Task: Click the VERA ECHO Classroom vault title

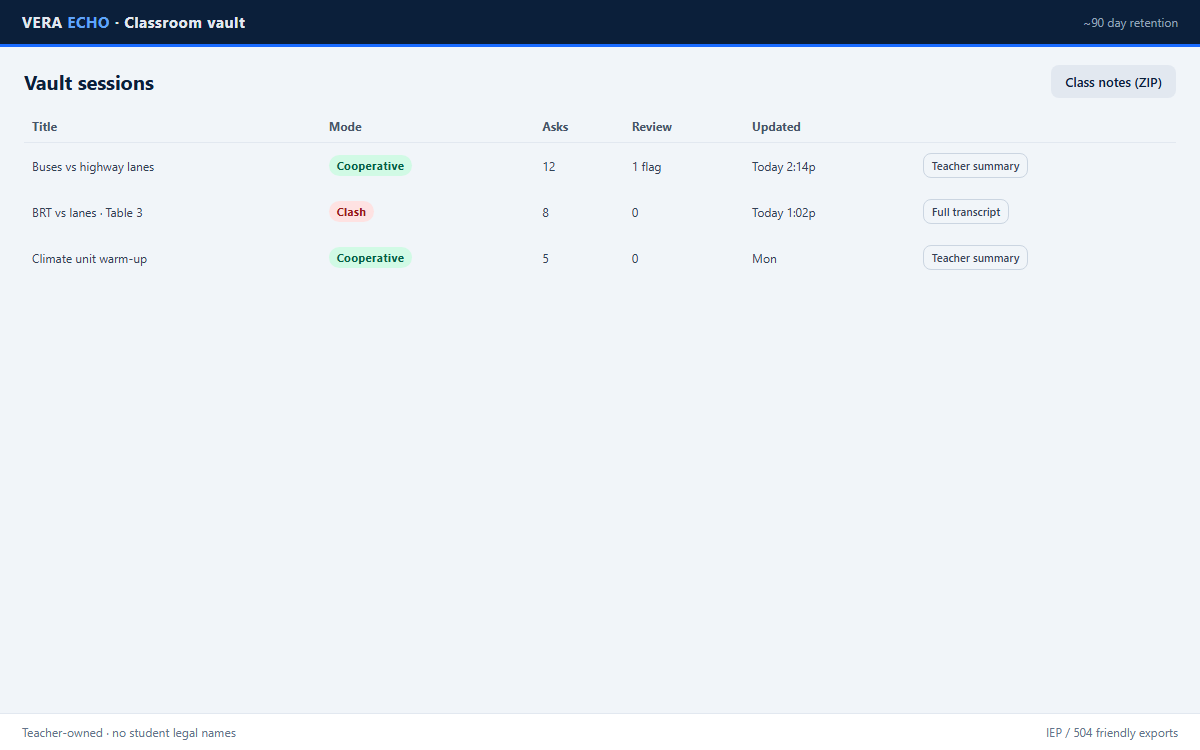Action: pos(133,22)
